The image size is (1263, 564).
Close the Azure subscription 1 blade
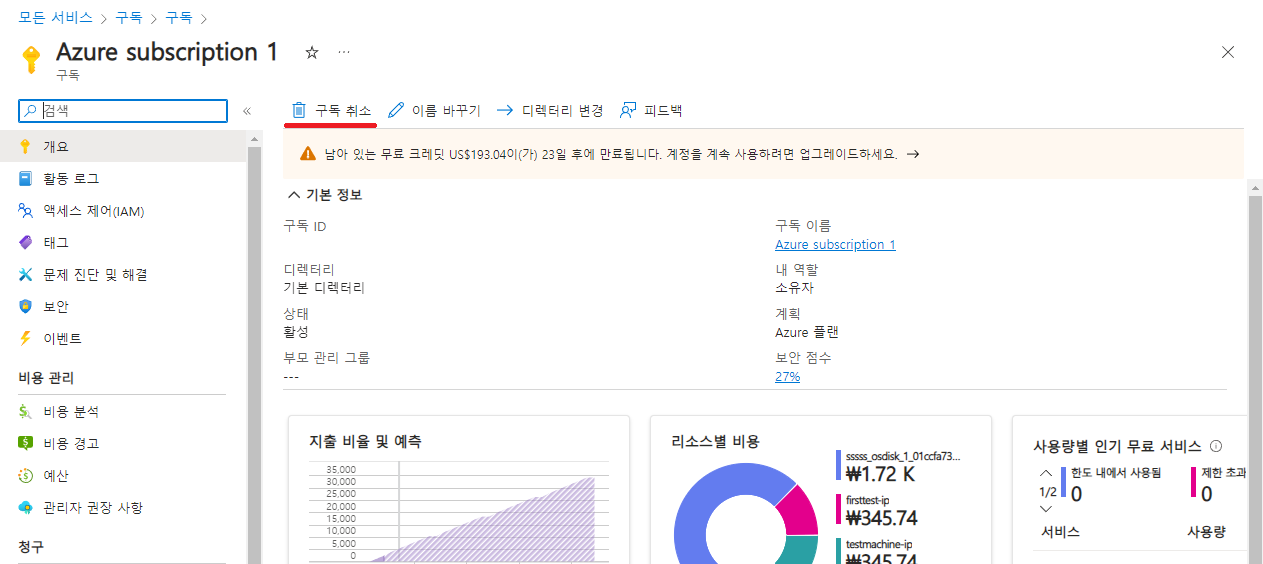pos(1228,52)
